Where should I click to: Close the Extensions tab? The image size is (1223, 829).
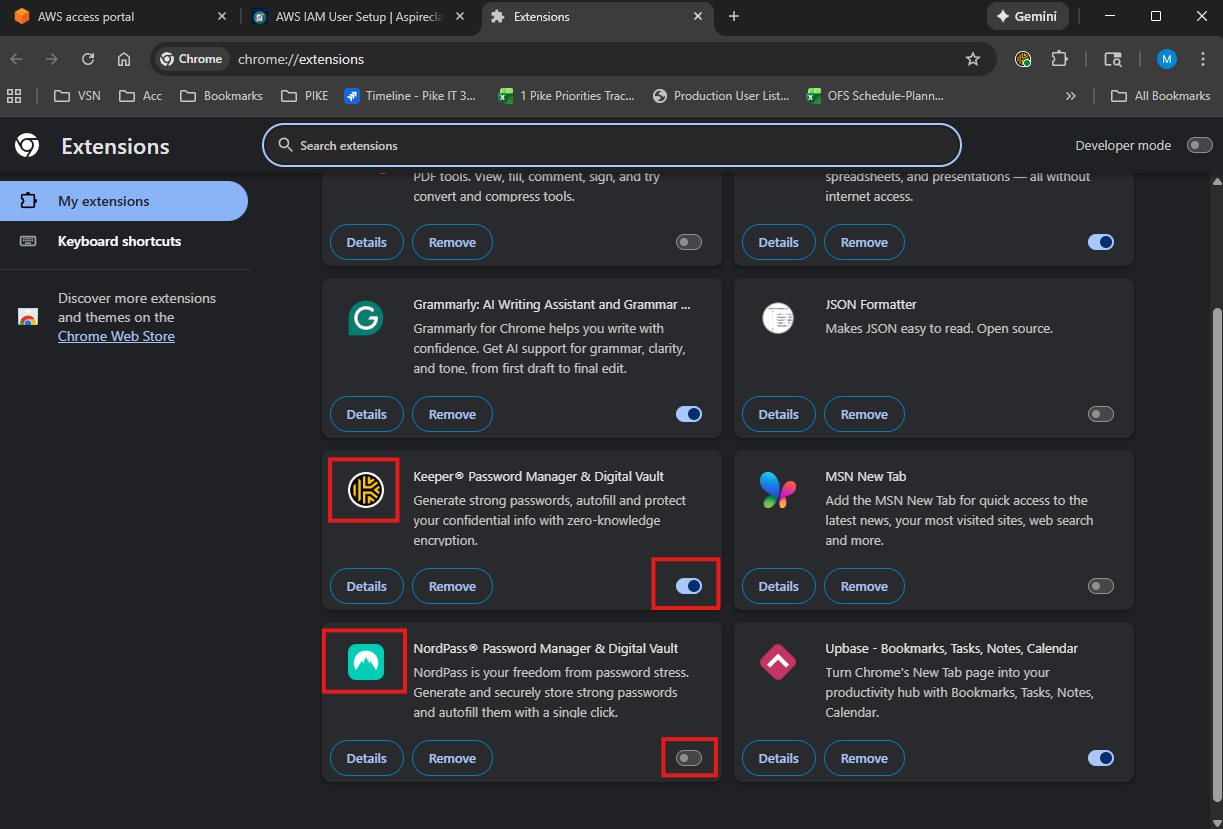pyautogui.click(x=697, y=16)
